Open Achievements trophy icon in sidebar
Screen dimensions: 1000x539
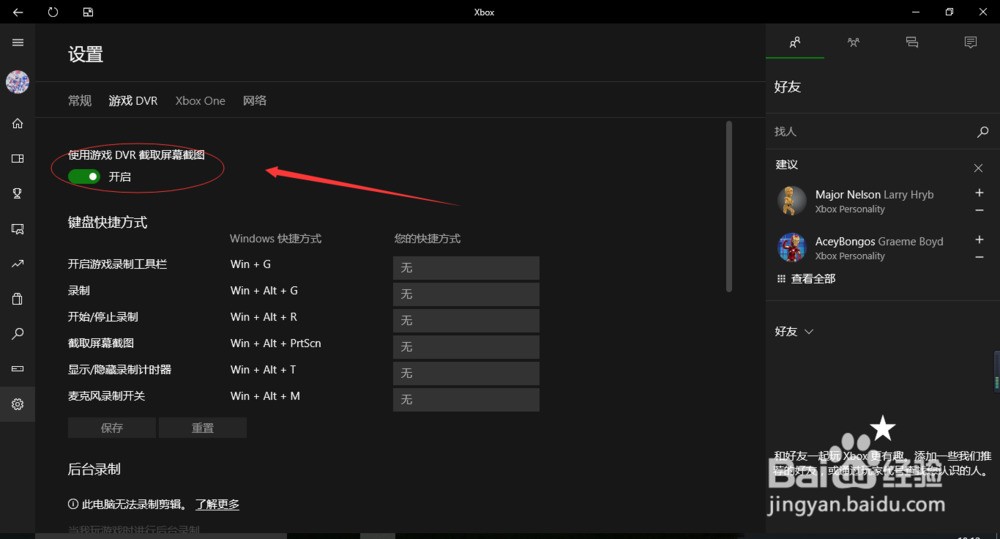coord(17,194)
